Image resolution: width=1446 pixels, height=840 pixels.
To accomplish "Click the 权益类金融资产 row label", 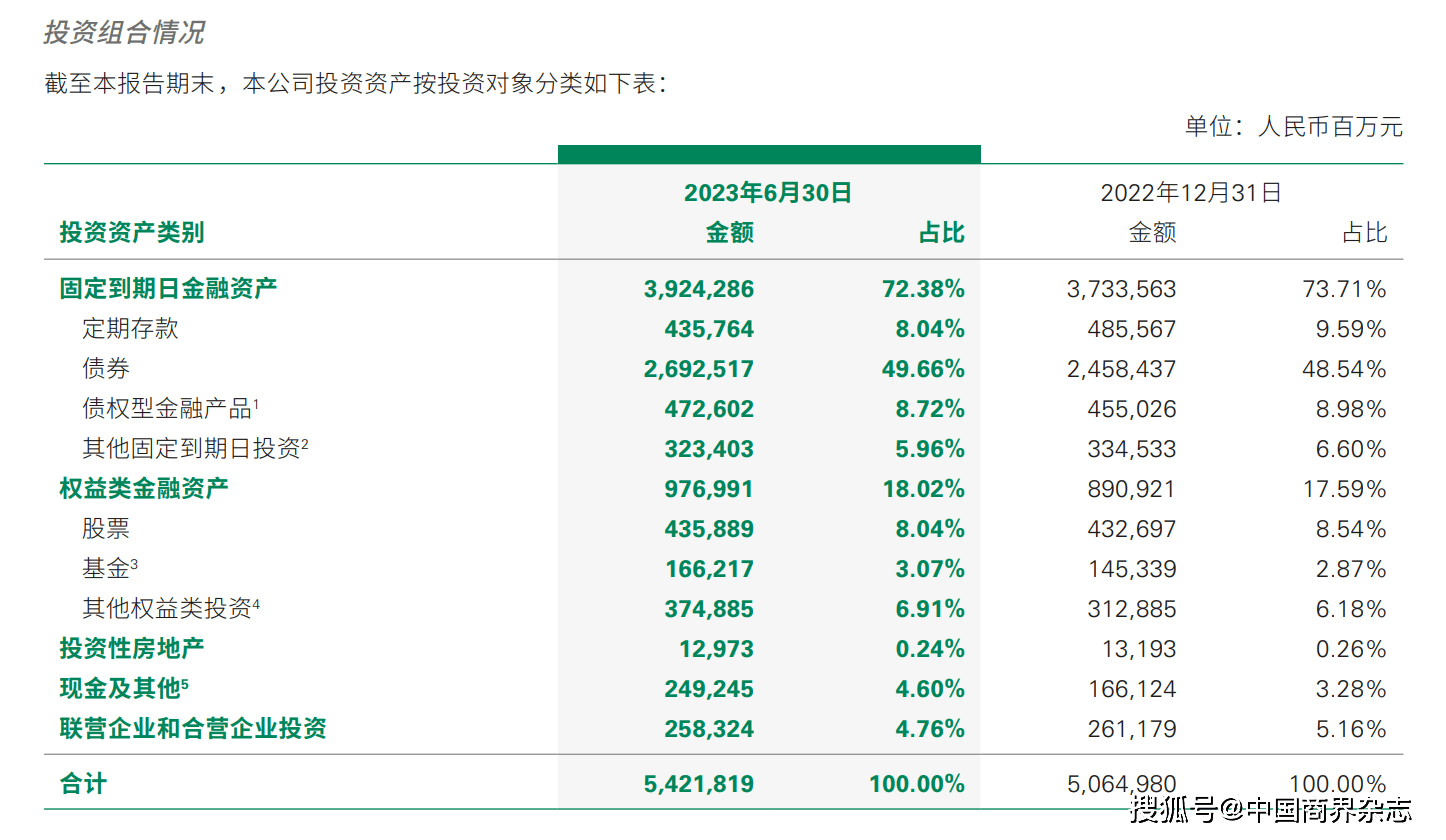I will (x=144, y=489).
